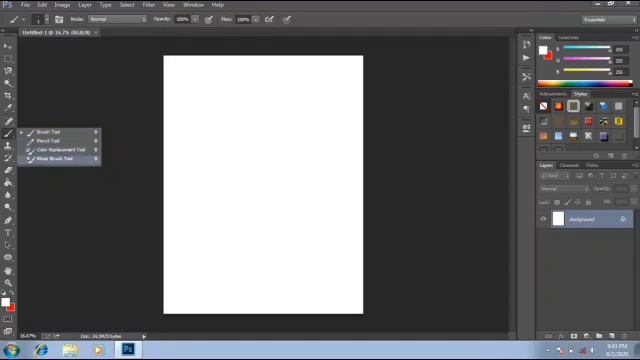Select the Healing Brush tool

pos(8,121)
